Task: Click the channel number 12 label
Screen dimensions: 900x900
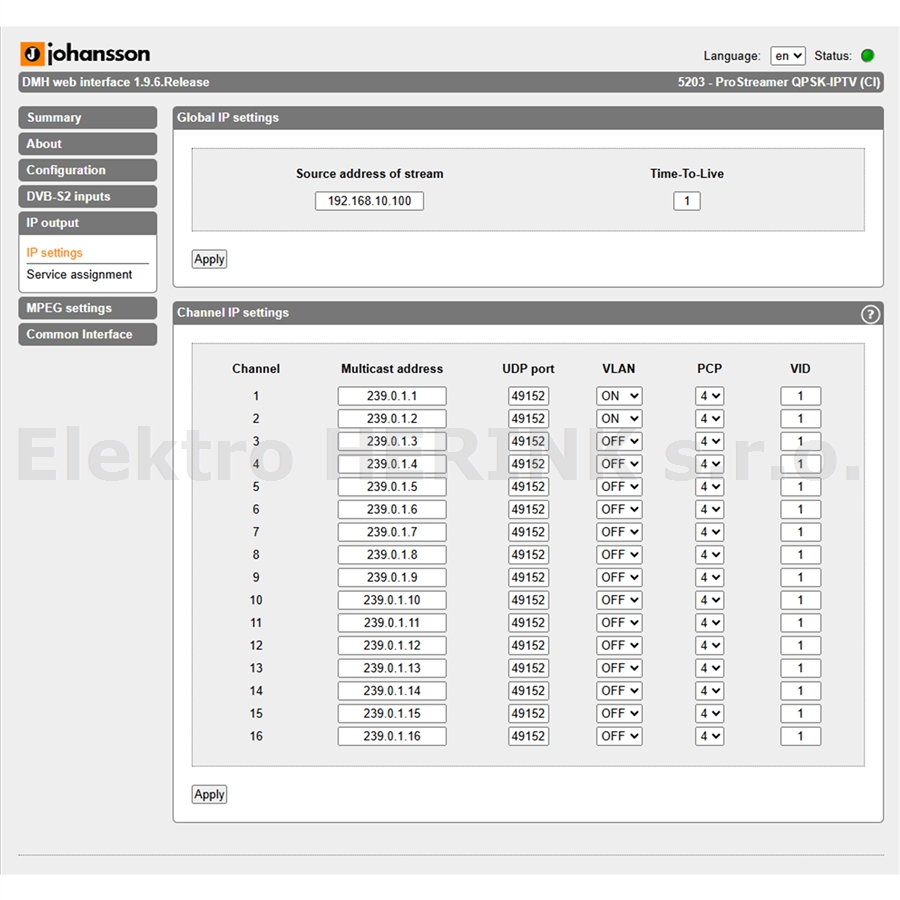Action: (x=256, y=645)
